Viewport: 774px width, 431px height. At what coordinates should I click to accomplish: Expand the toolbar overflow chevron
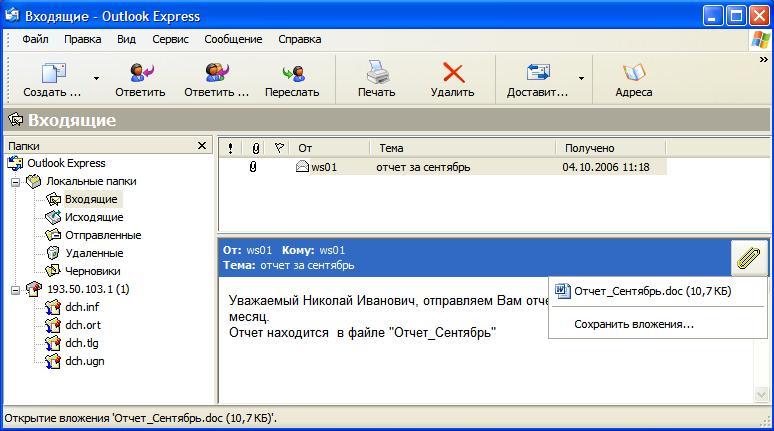click(x=763, y=59)
